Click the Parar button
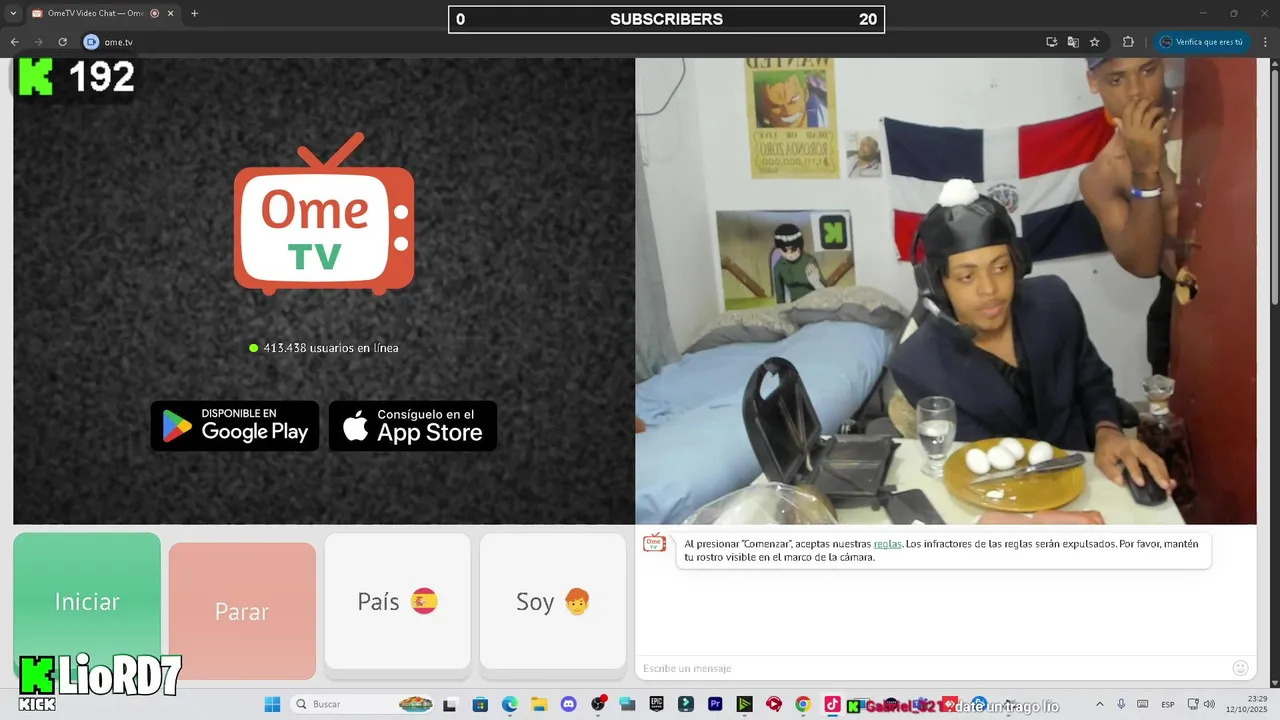This screenshot has height=720, width=1280. 242,611
